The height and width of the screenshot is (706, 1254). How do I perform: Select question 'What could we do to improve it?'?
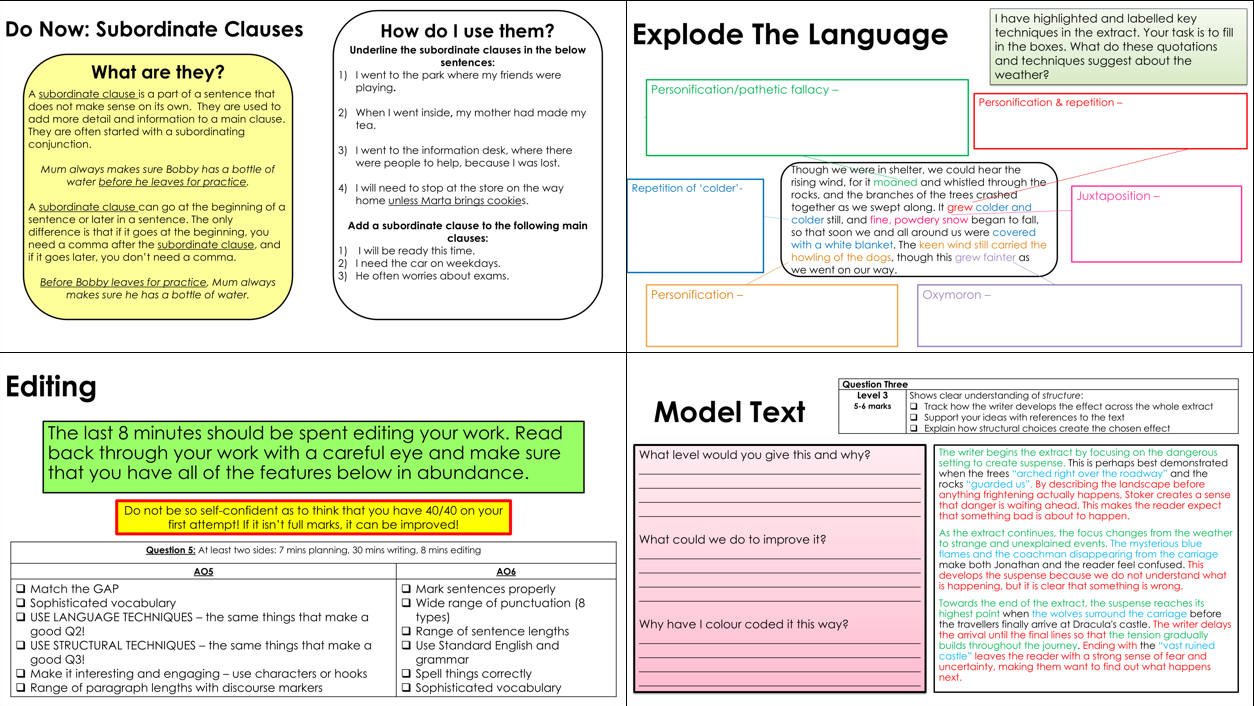coord(733,540)
